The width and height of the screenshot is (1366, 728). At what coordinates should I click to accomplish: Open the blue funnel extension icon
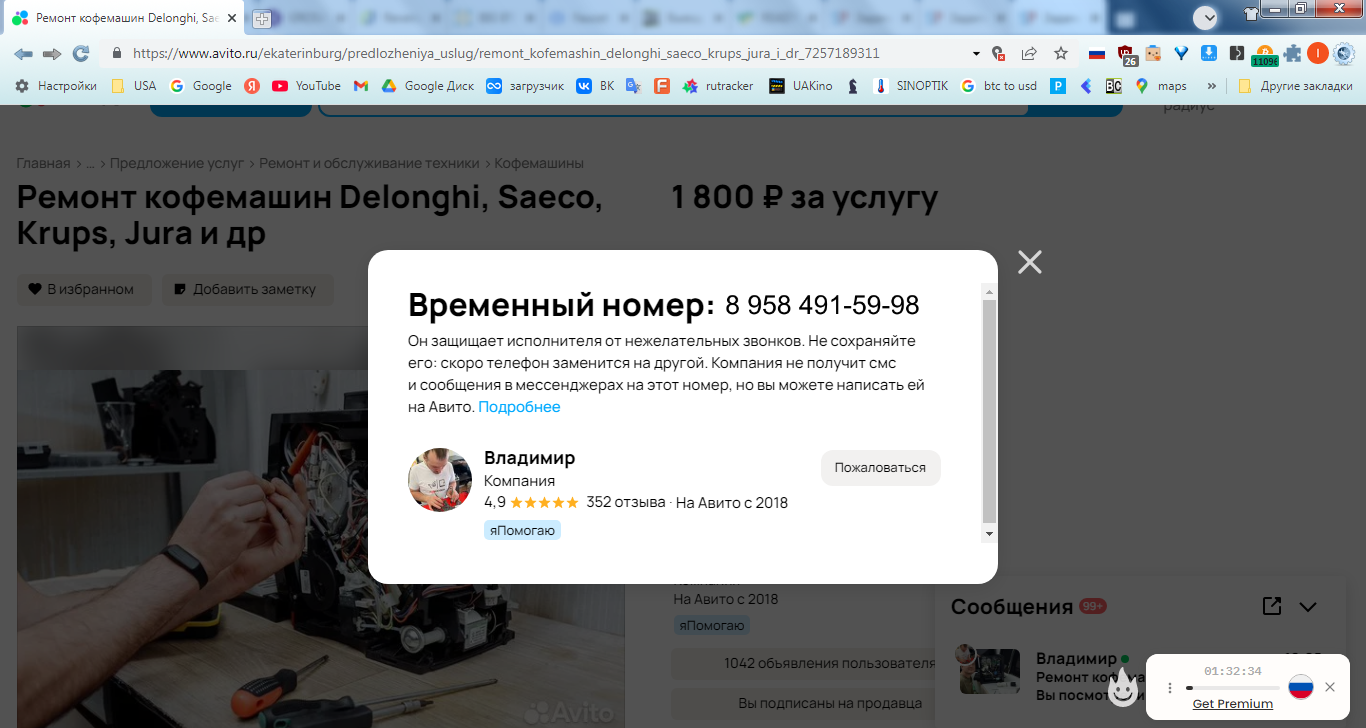[x=1181, y=53]
